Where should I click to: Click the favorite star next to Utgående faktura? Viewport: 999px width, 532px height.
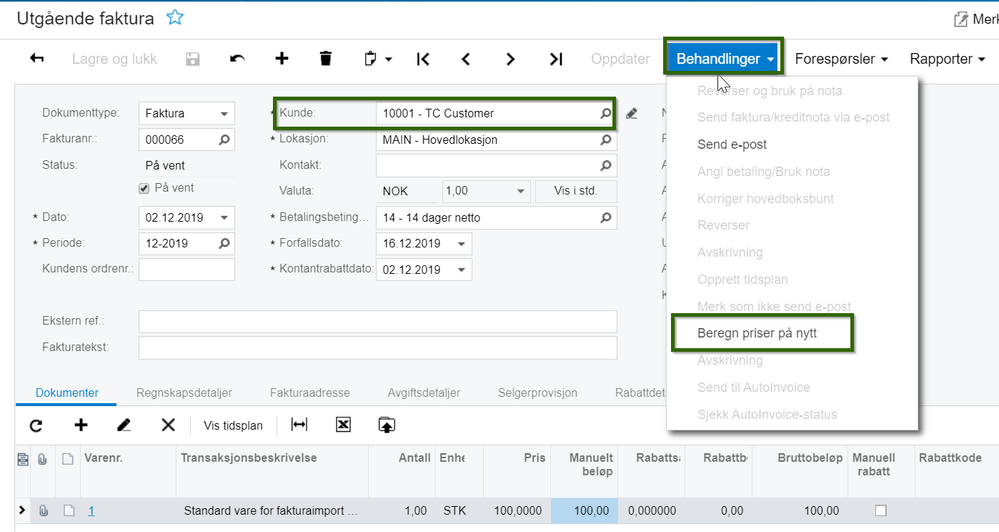(175, 17)
